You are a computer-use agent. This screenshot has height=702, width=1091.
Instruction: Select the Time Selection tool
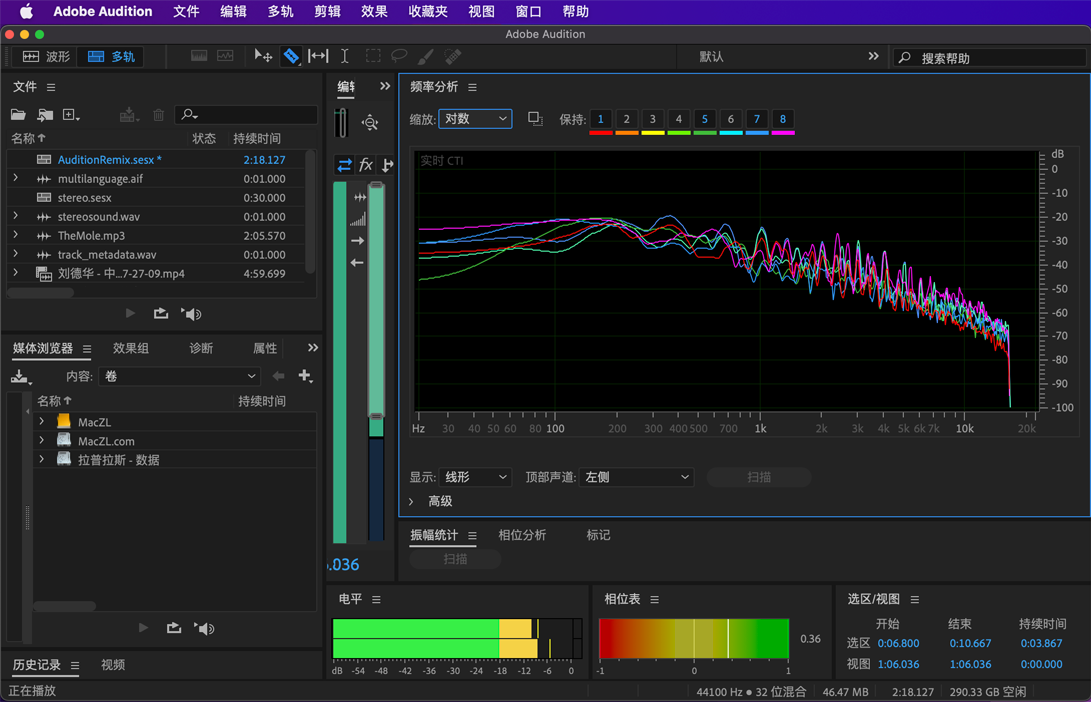click(345, 56)
